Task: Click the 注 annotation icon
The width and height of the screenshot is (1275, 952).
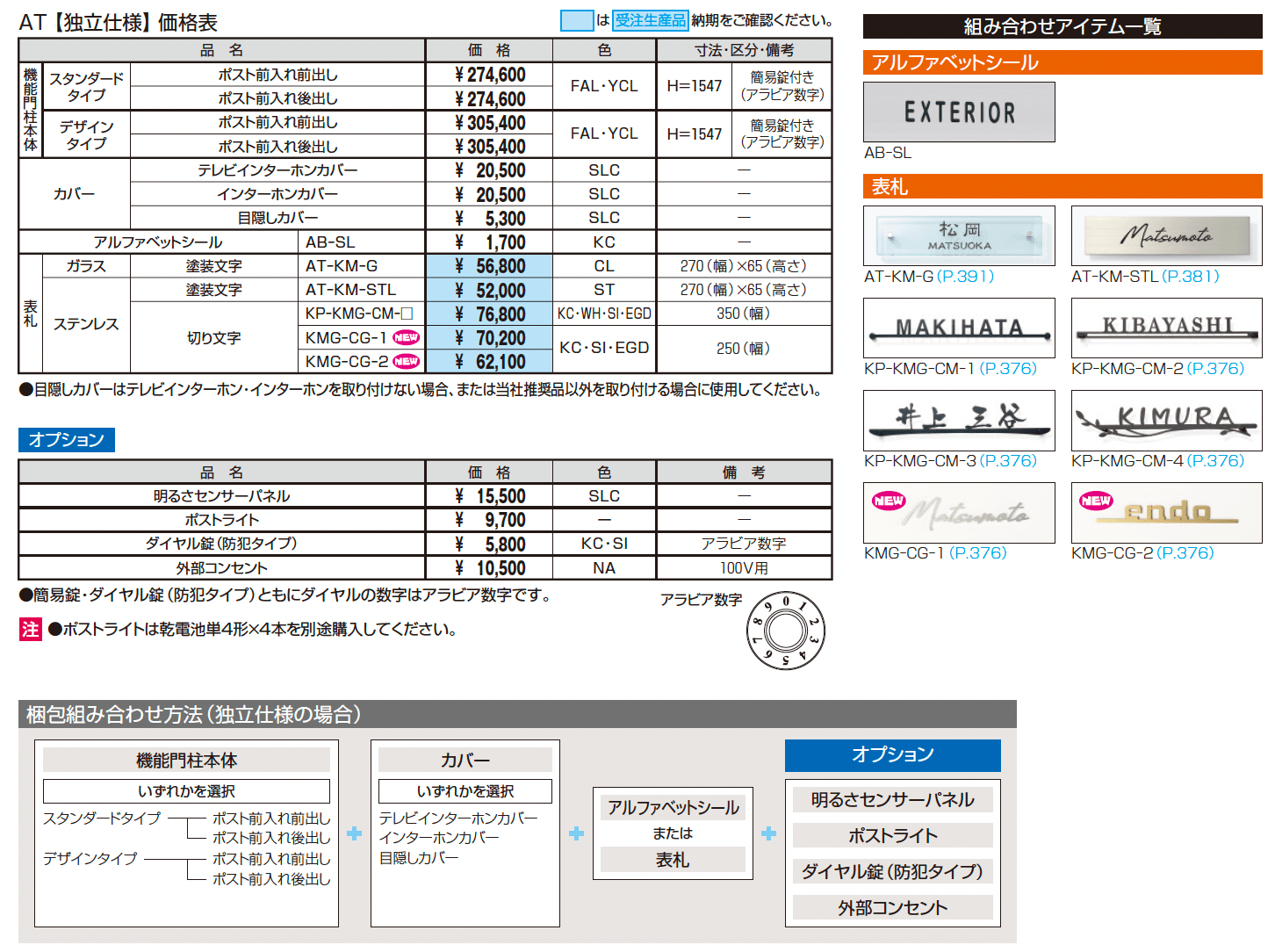Action: click(x=29, y=629)
